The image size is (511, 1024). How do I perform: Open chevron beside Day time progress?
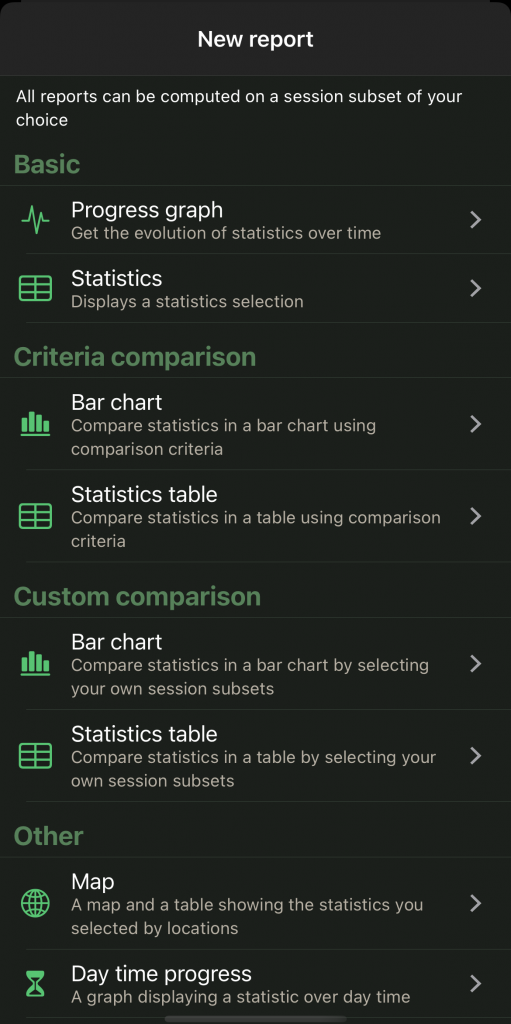pyautogui.click(x=476, y=984)
